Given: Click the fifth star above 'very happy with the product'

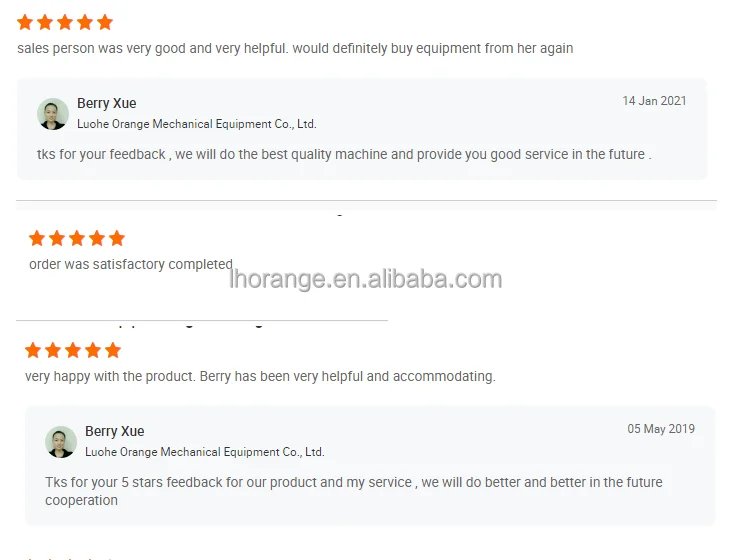Looking at the screenshot, I should 113,350.
